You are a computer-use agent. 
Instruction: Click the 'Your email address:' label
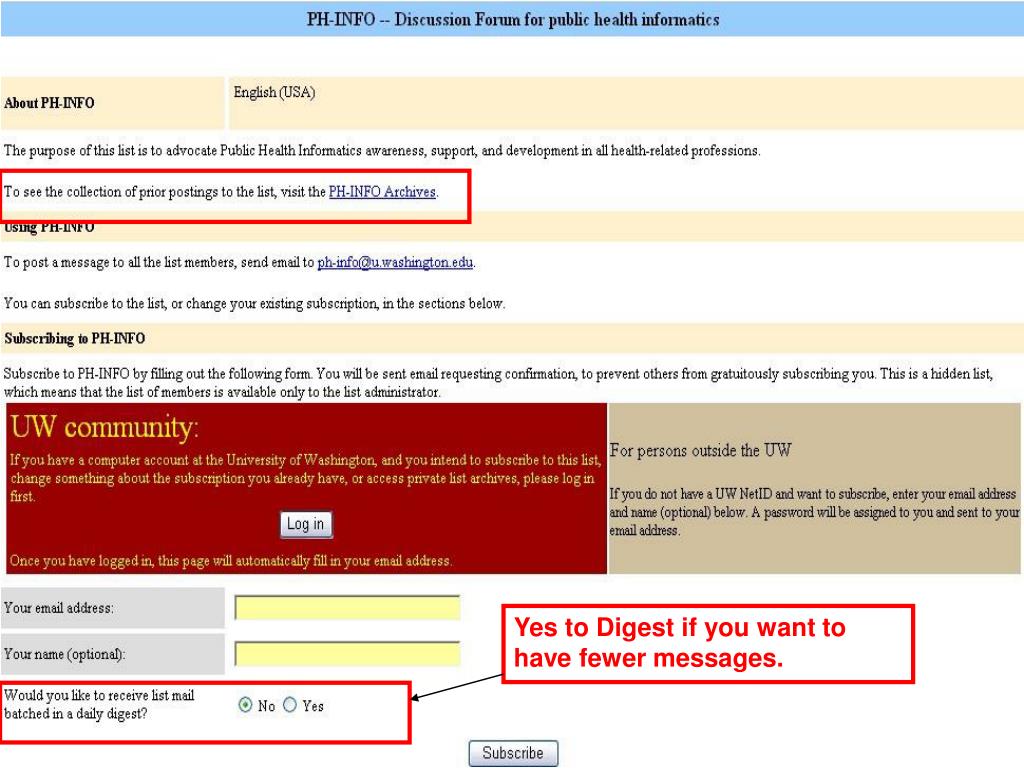pyautogui.click(x=59, y=608)
